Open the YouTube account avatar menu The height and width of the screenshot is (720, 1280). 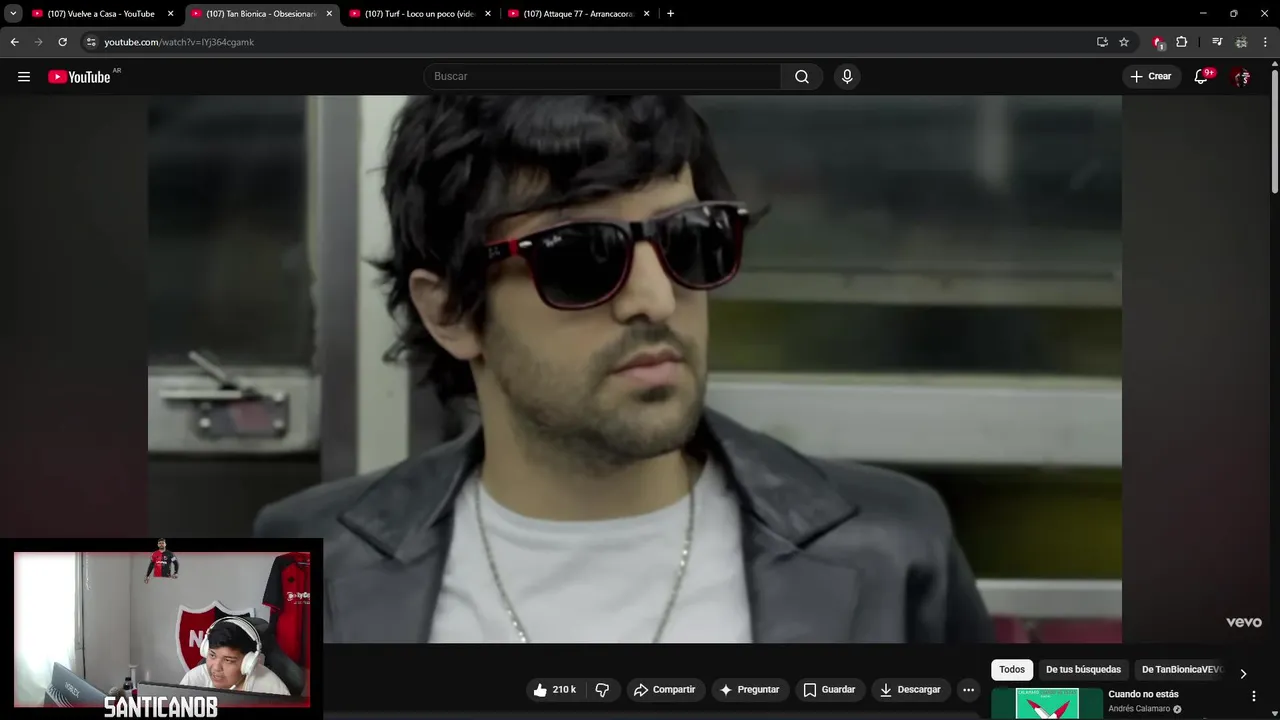tap(1241, 77)
